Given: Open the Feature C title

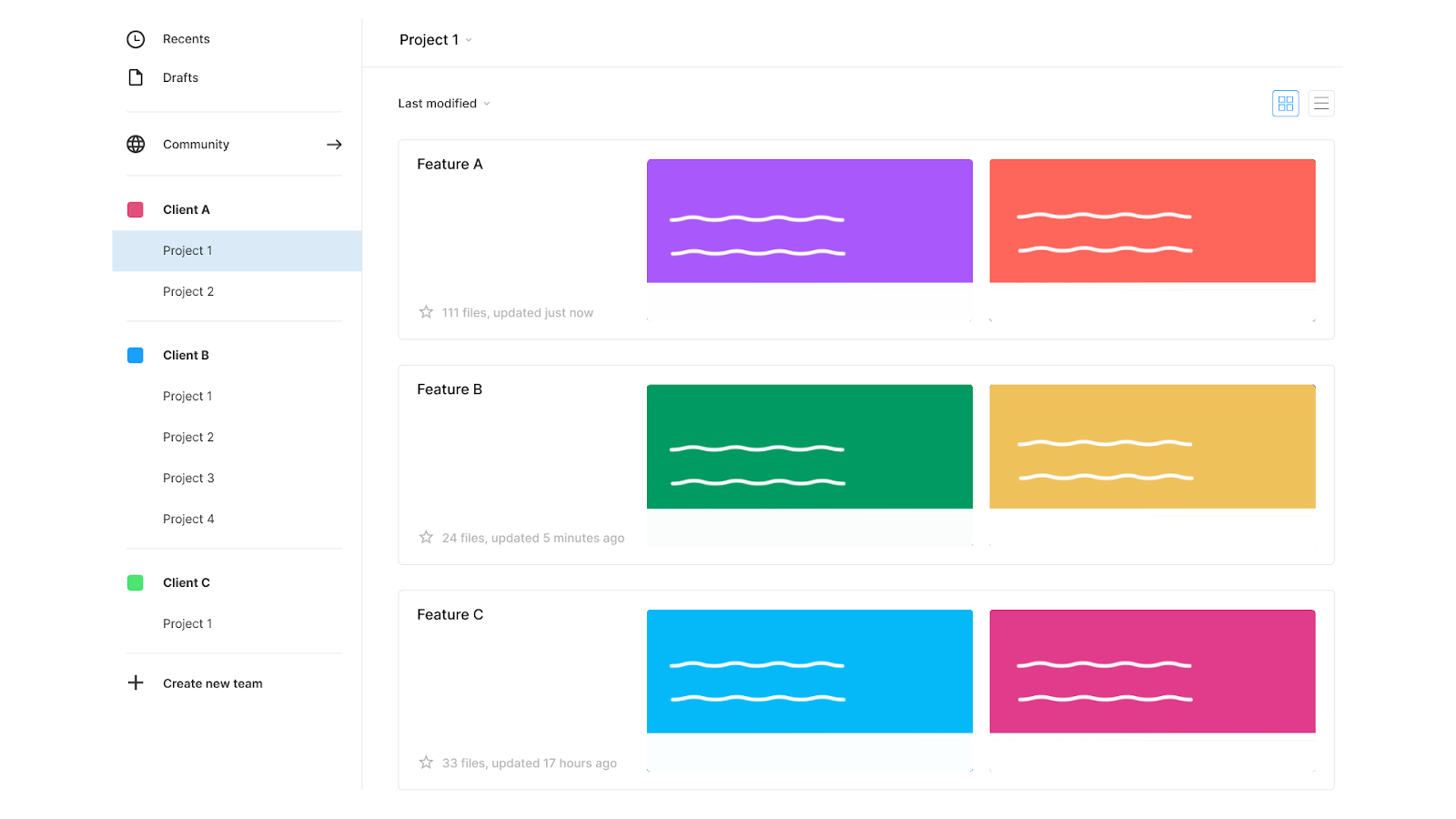Looking at the screenshot, I should (x=450, y=614).
